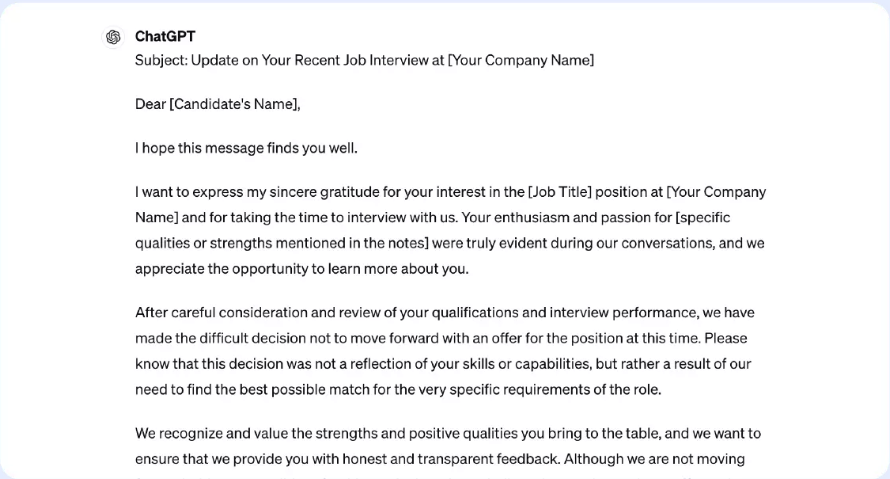Click the Subject line of the email
The width and height of the screenshot is (890, 479).
coord(364,60)
